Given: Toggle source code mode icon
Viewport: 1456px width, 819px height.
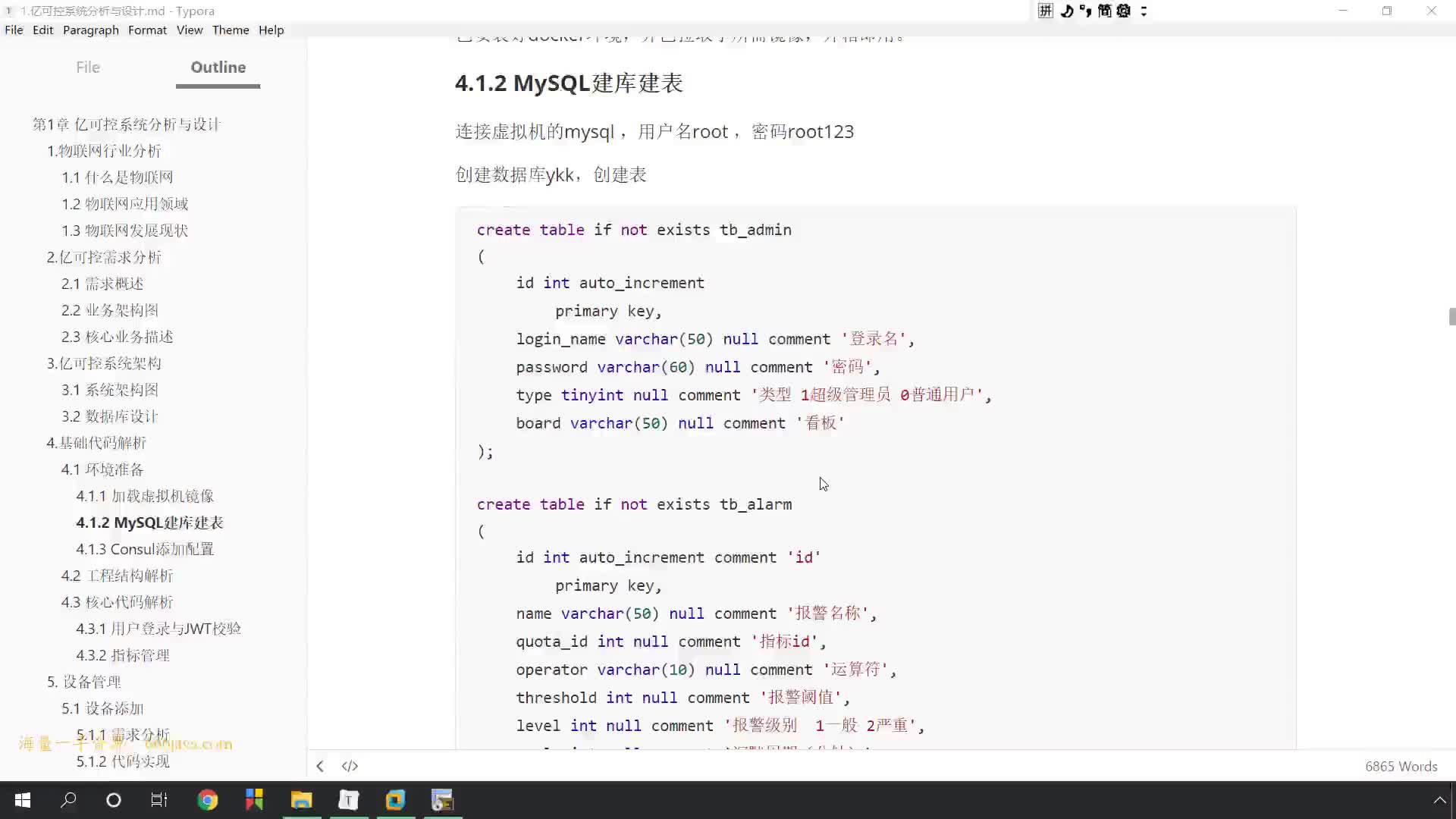Looking at the screenshot, I should [350, 766].
